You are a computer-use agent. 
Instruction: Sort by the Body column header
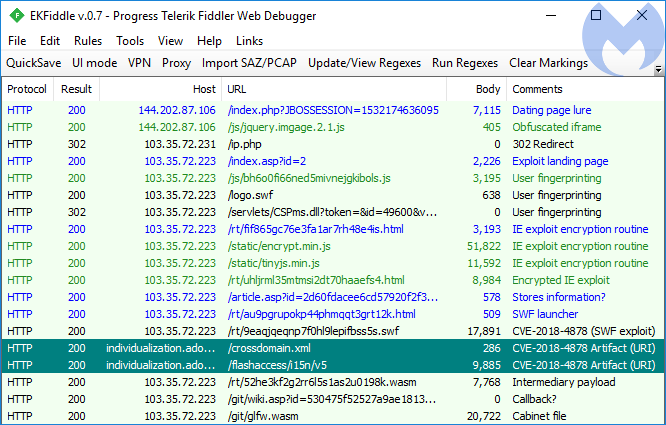tap(476, 89)
